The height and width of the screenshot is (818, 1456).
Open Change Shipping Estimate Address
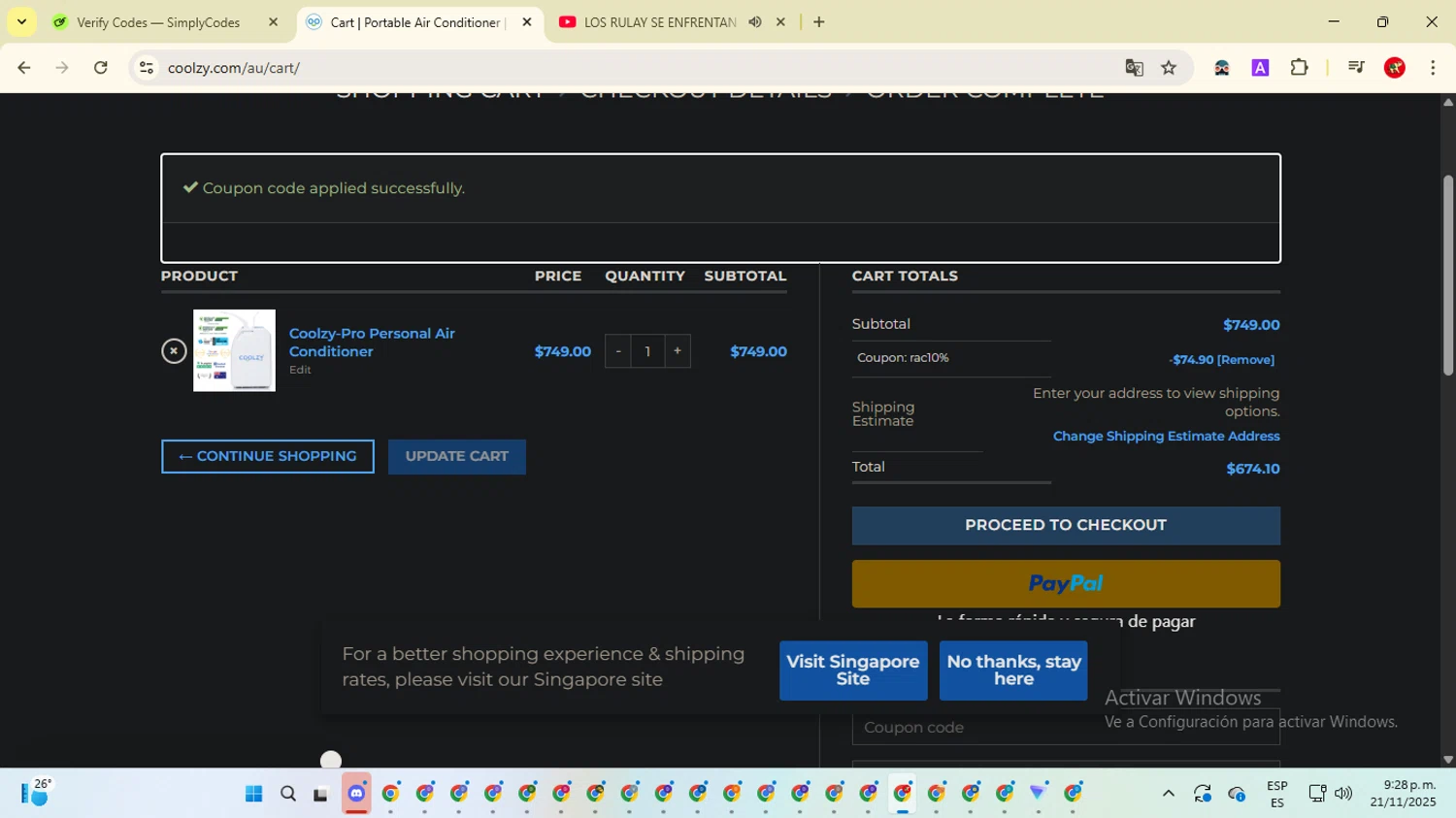[x=1166, y=437]
